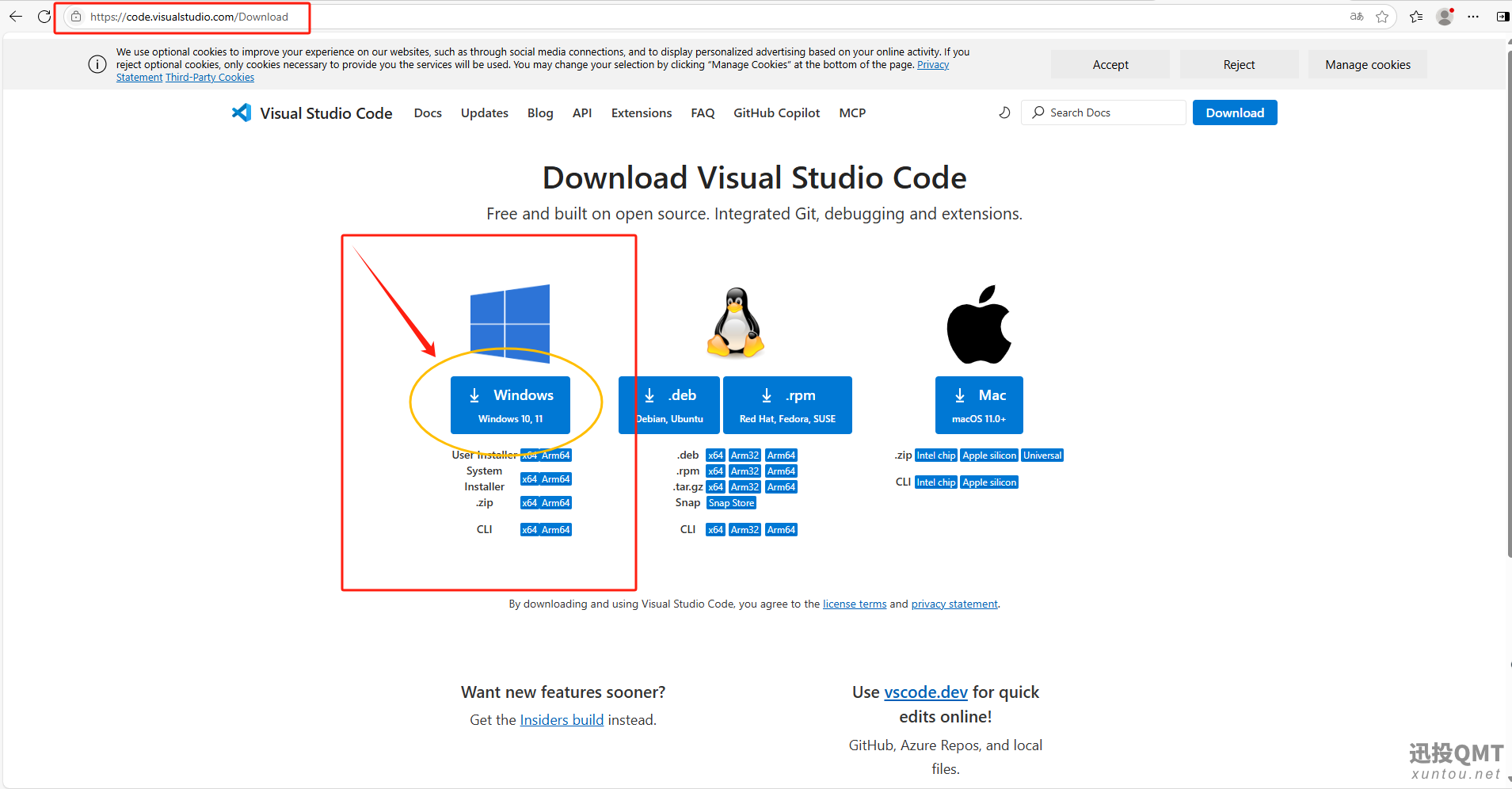The height and width of the screenshot is (789, 1512).
Task: Open the browser settings and more menu
Action: pyautogui.click(x=1473, y=17)
